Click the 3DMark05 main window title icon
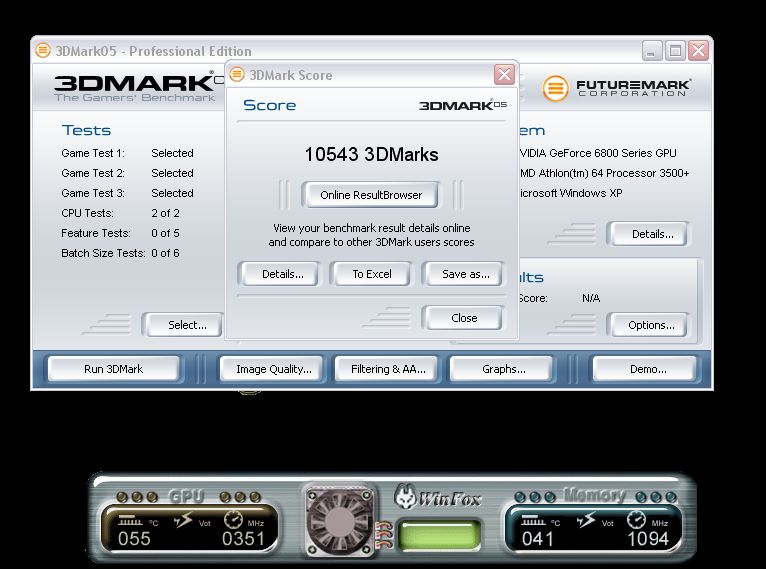The image size is (766, 569). coord(43,50)
